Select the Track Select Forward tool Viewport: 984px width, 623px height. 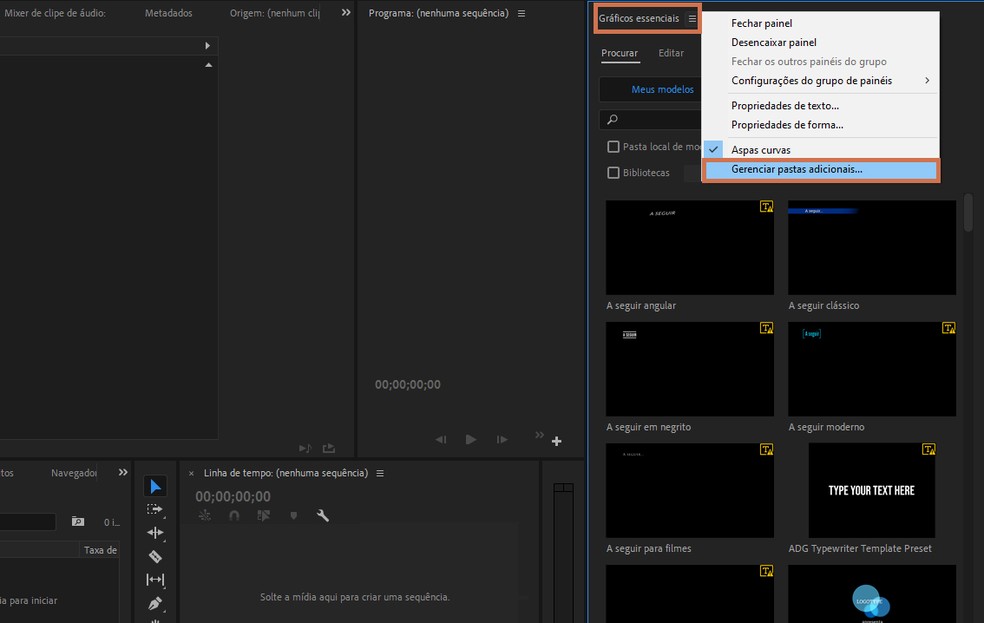155,509
